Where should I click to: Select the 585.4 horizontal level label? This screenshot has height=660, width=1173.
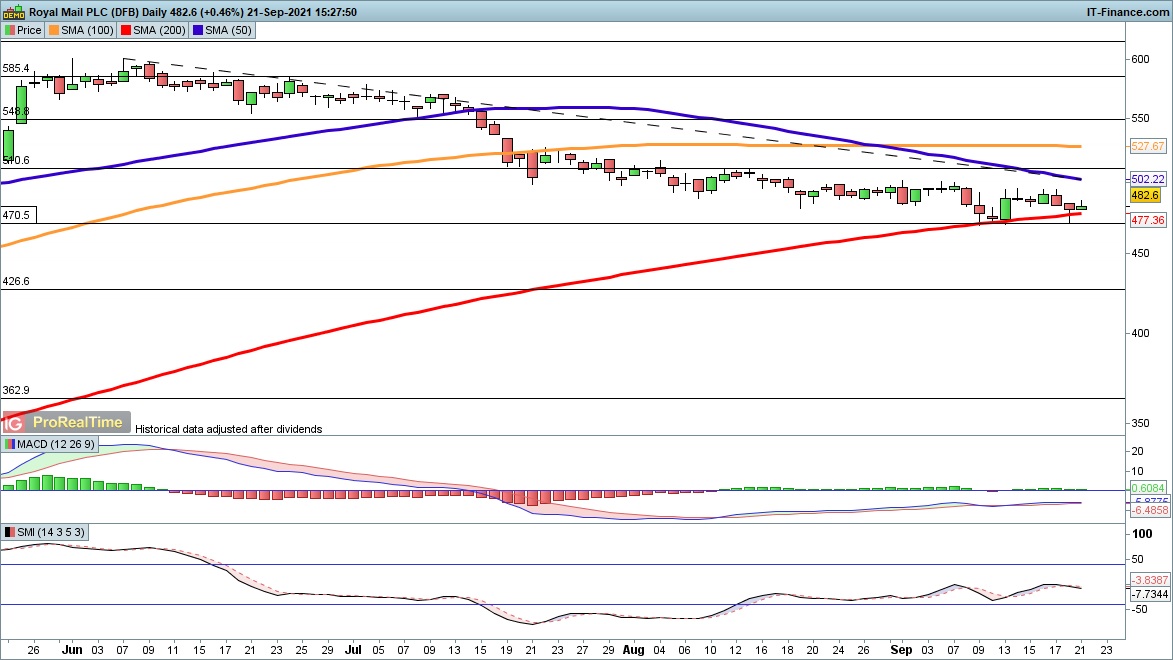click(16, 68)
